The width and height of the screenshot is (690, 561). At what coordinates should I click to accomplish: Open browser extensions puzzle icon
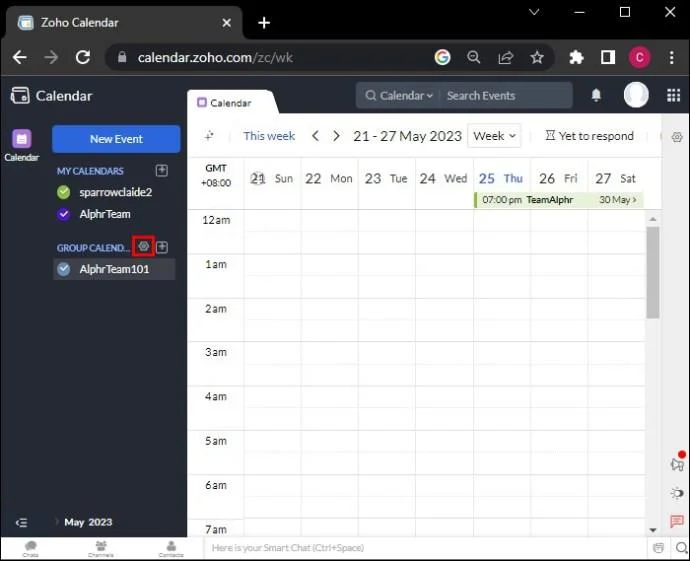click(x=576, y=57)
